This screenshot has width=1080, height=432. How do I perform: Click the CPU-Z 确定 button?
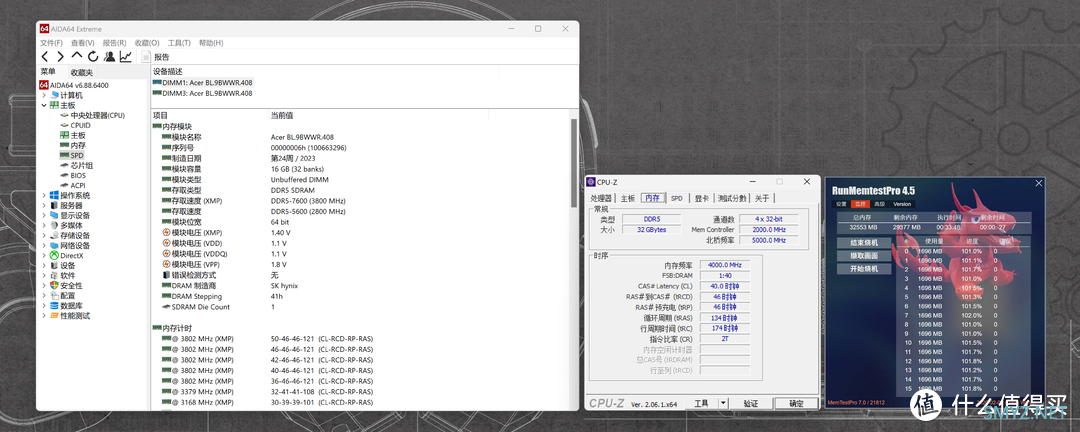[796, 403]
